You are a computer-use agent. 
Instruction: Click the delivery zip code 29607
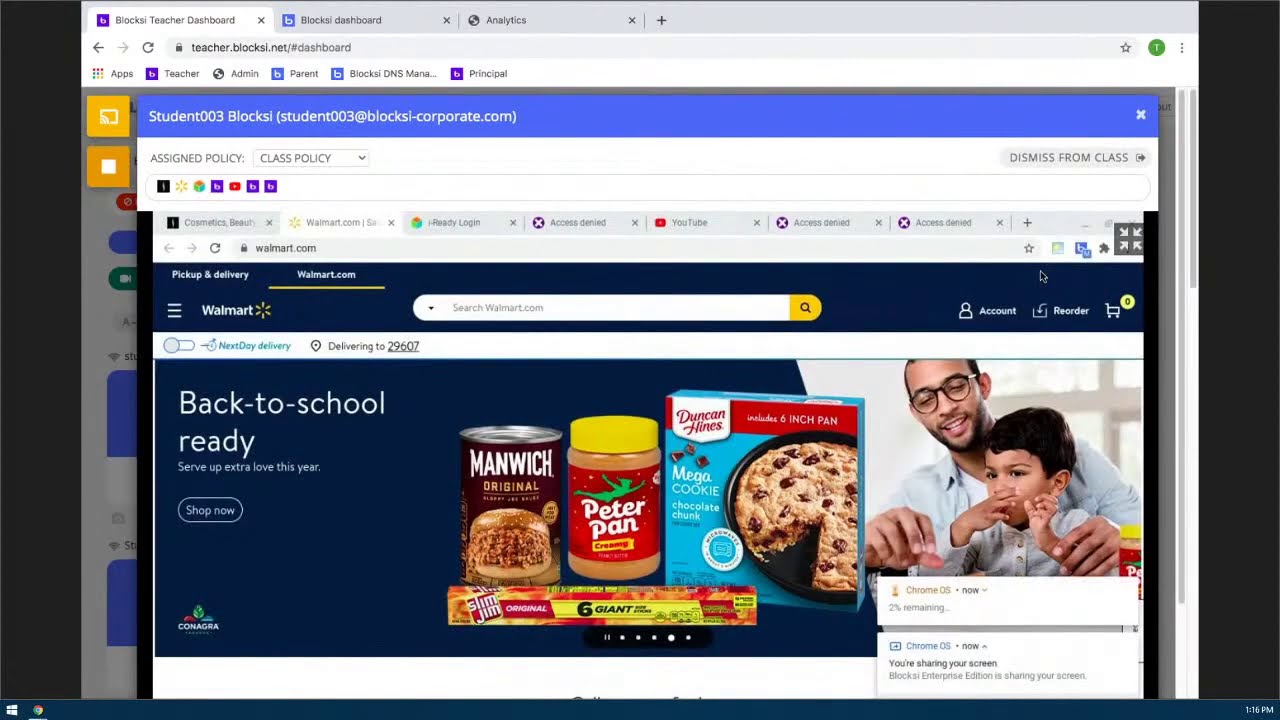coord(403,346)
